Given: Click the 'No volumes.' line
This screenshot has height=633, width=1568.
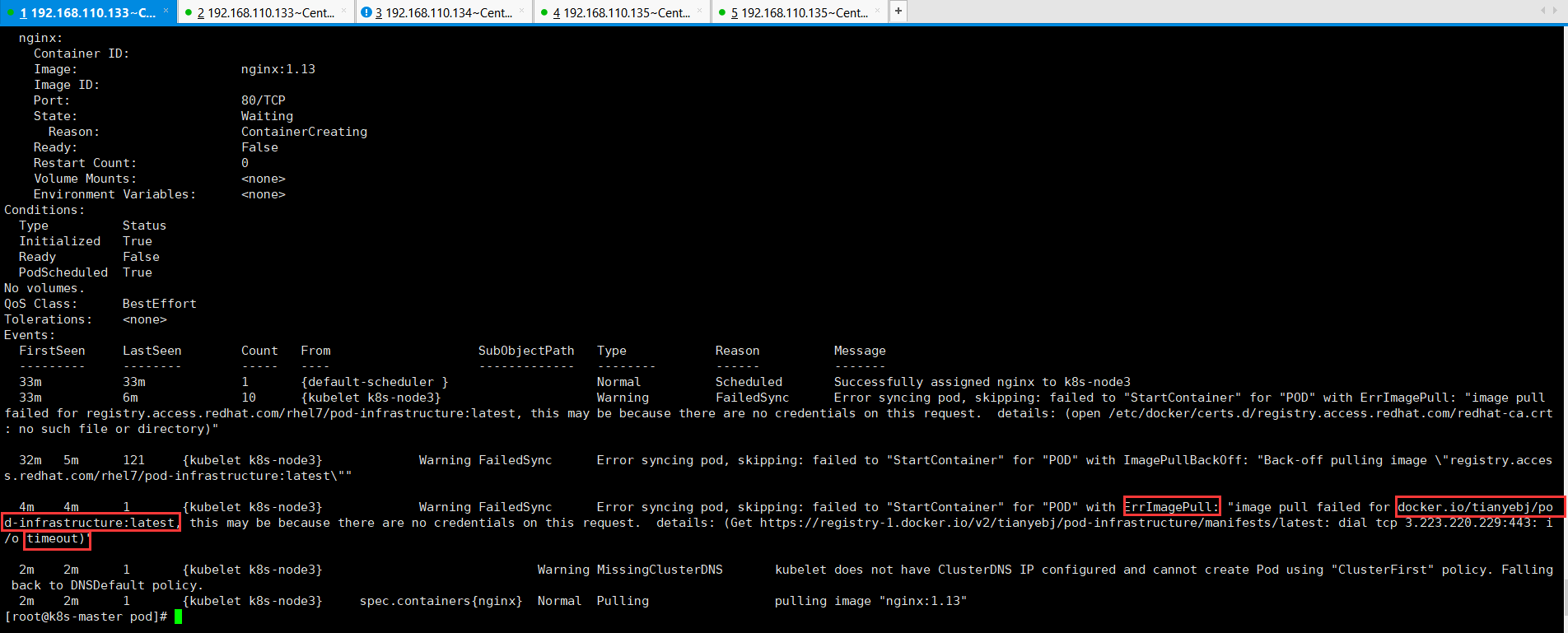Looking at the screenshot, I should coord(44,288).
